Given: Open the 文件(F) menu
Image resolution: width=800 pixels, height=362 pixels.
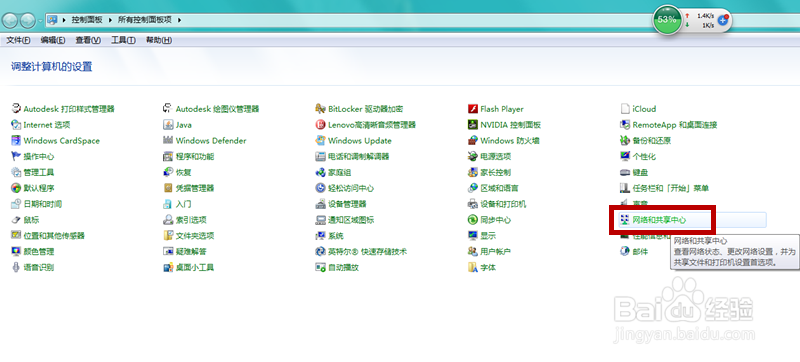Looking at the screenshot, I should click(x=18, y=40).
